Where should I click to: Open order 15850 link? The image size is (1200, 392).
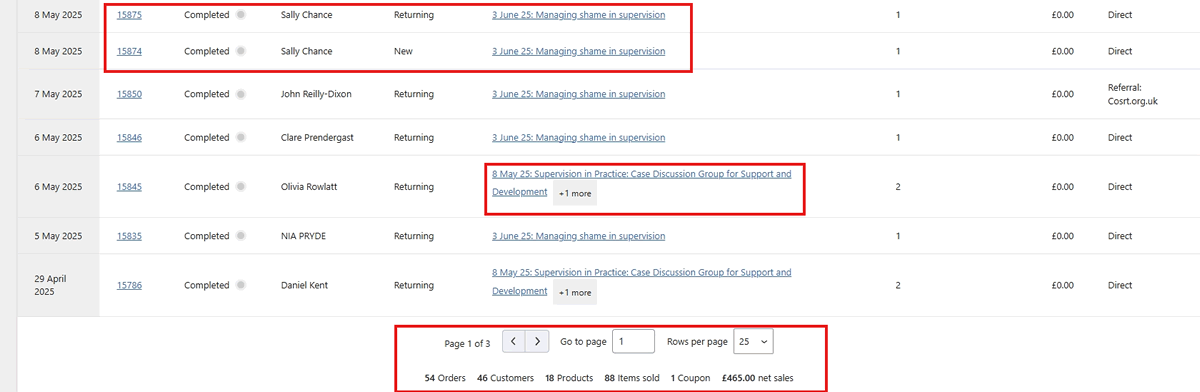pyautogui.click(x=129, y=94)
